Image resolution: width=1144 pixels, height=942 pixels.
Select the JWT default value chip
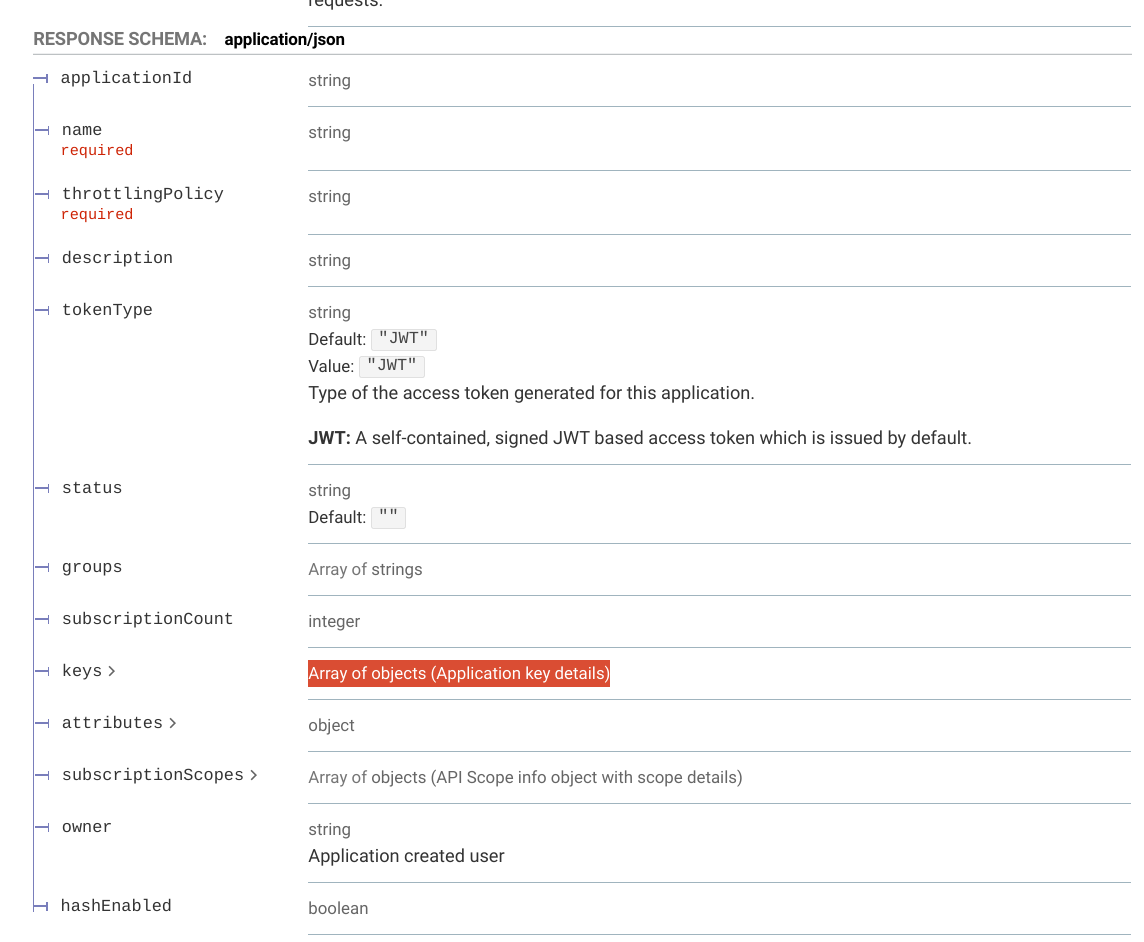403,339
